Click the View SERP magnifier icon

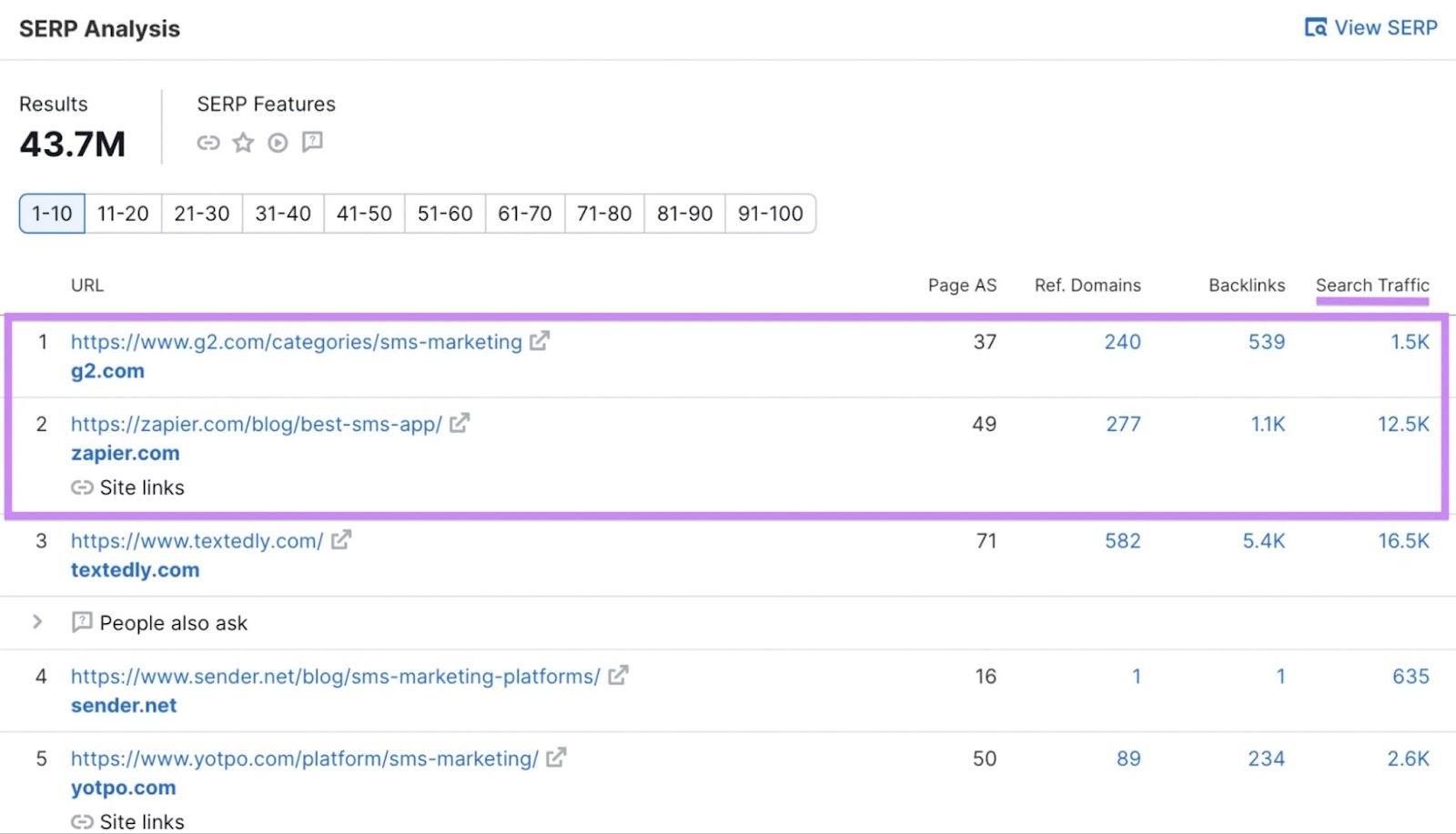(1316, 28)
